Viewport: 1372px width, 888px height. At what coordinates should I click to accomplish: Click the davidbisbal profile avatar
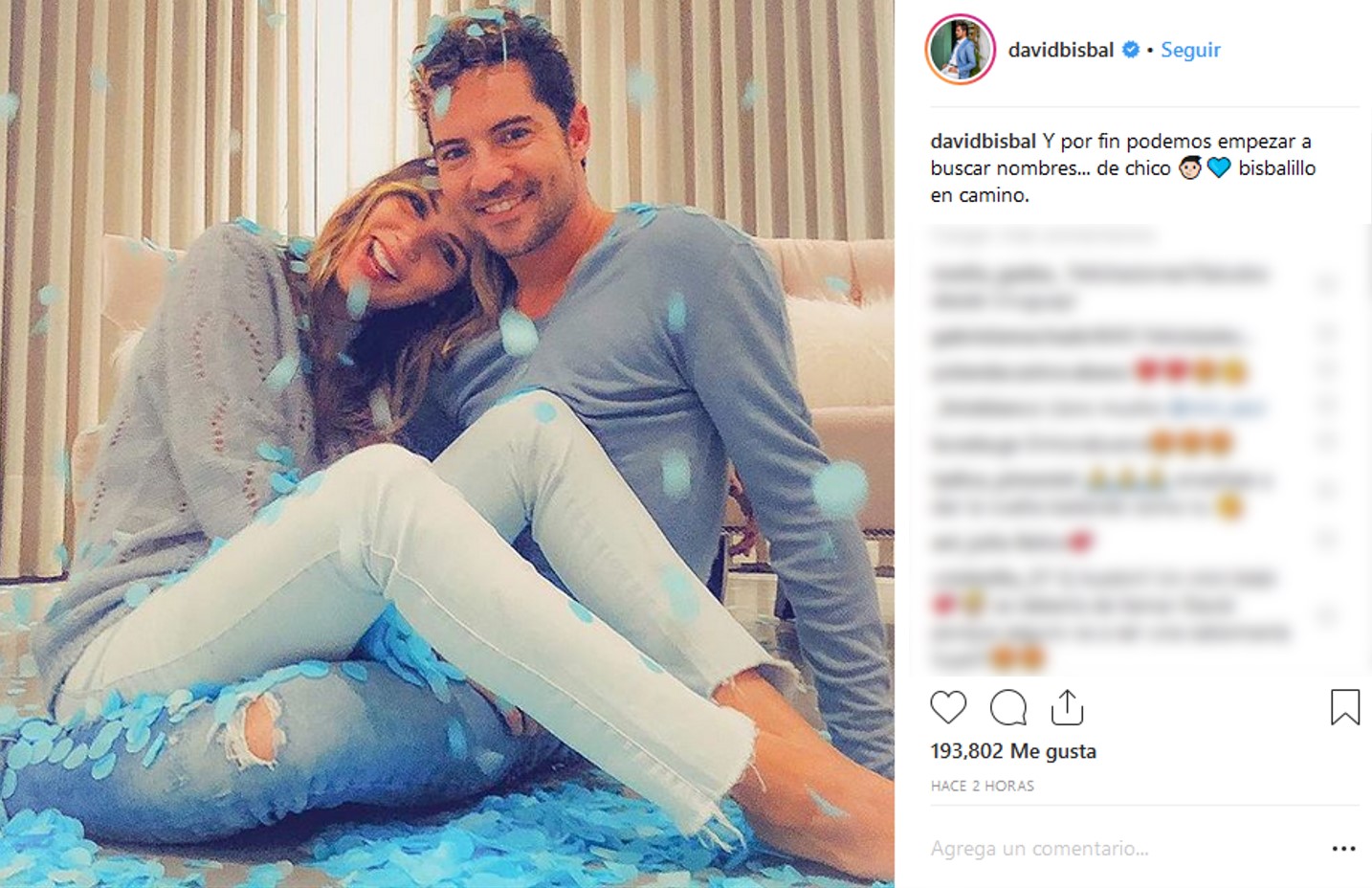(961, 50)
